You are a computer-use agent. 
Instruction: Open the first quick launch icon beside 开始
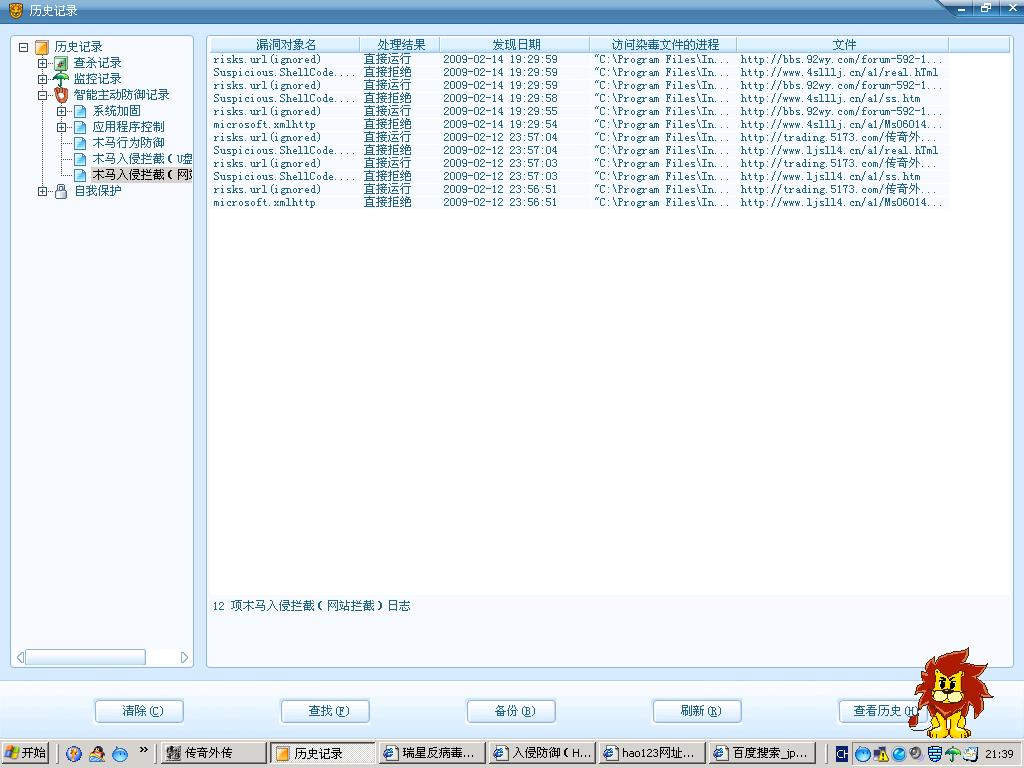point(74,754)
